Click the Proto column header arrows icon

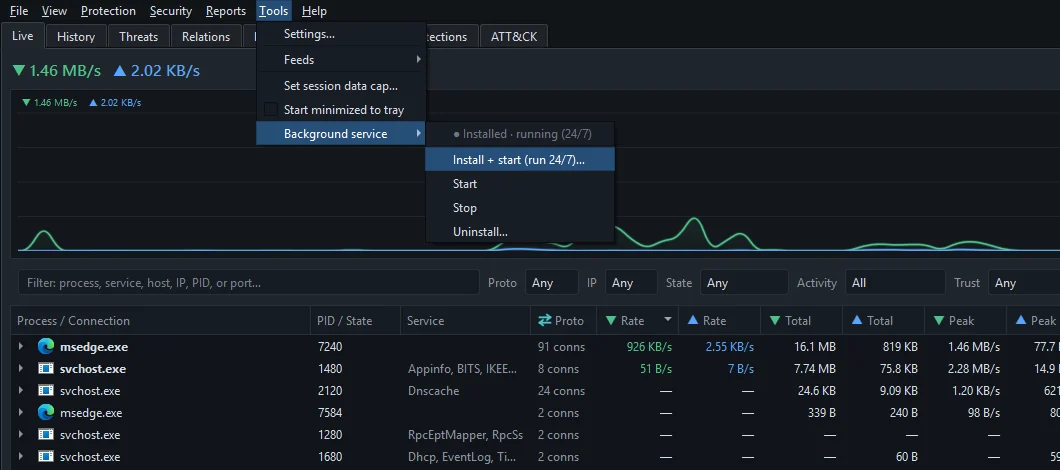[544, 321]
